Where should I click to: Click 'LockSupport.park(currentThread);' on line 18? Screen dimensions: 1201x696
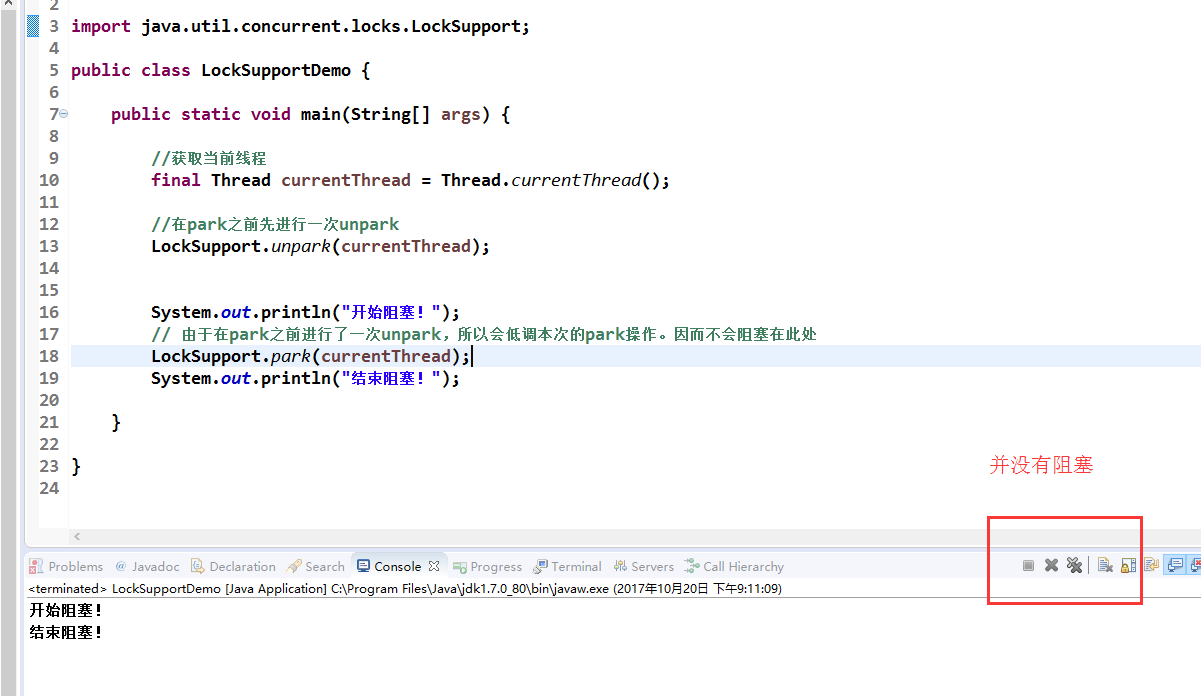point(311,356)
